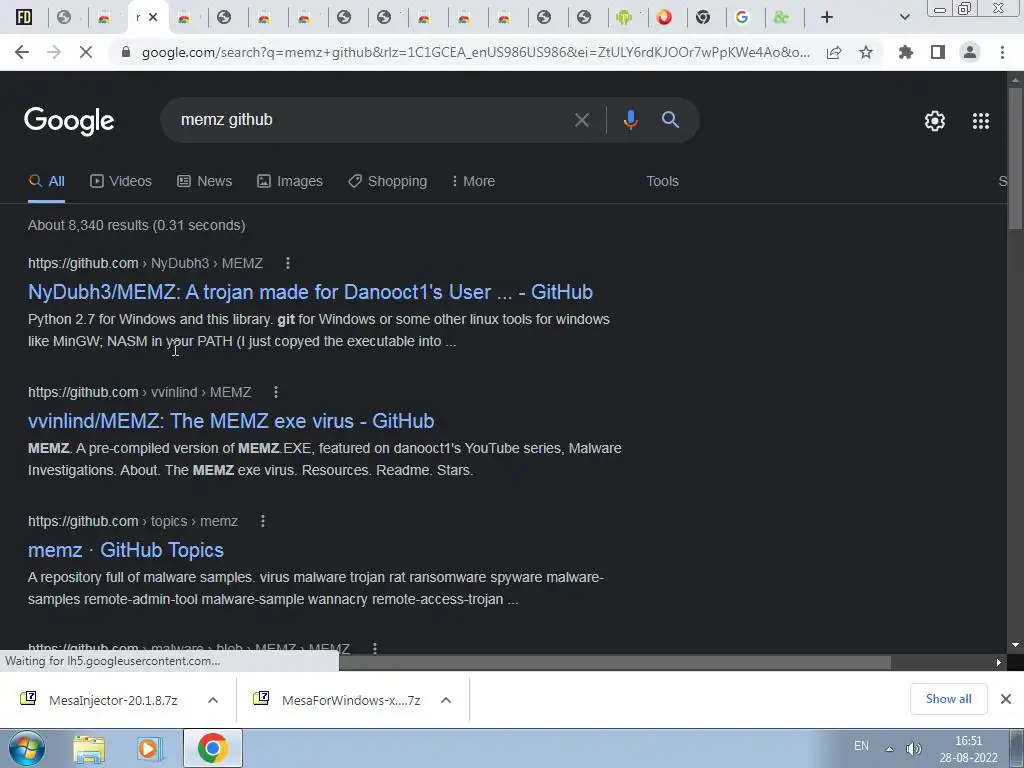
Task: Click the horizontal scrollbar thumb
Action: click(x=615, y=662)
